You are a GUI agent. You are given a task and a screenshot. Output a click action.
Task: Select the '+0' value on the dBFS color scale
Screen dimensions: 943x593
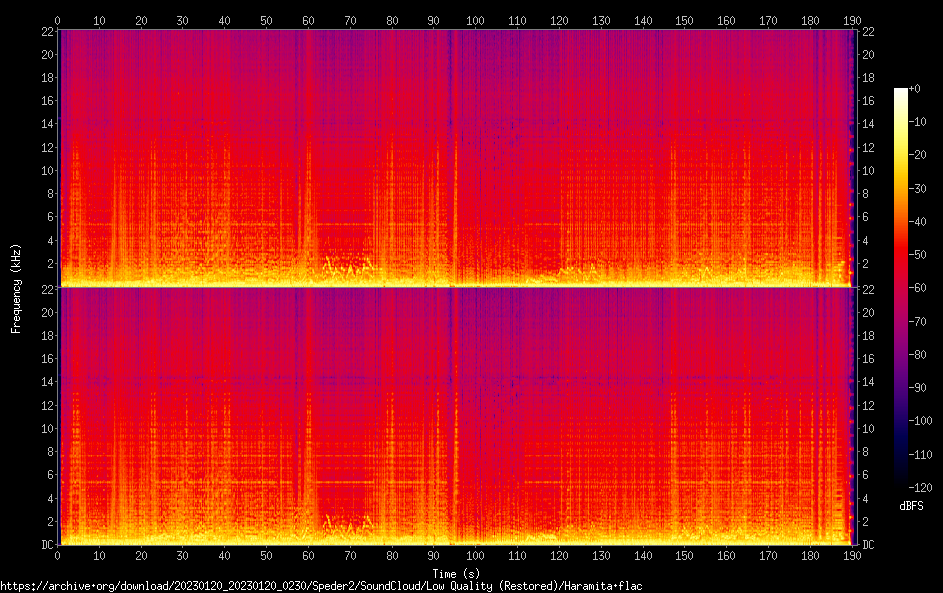point(915,89)
